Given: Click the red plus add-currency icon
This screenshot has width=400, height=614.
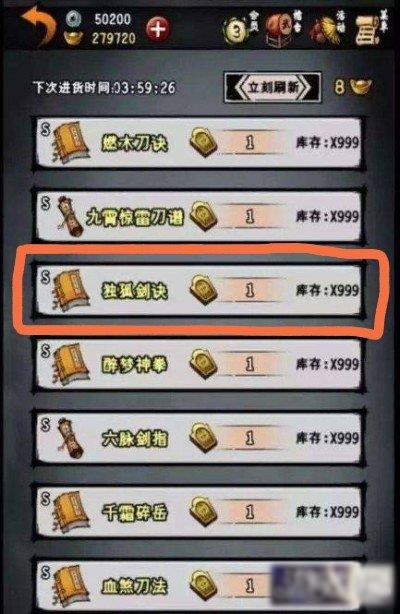Looking at the screenshot, I should click(158, 29).
